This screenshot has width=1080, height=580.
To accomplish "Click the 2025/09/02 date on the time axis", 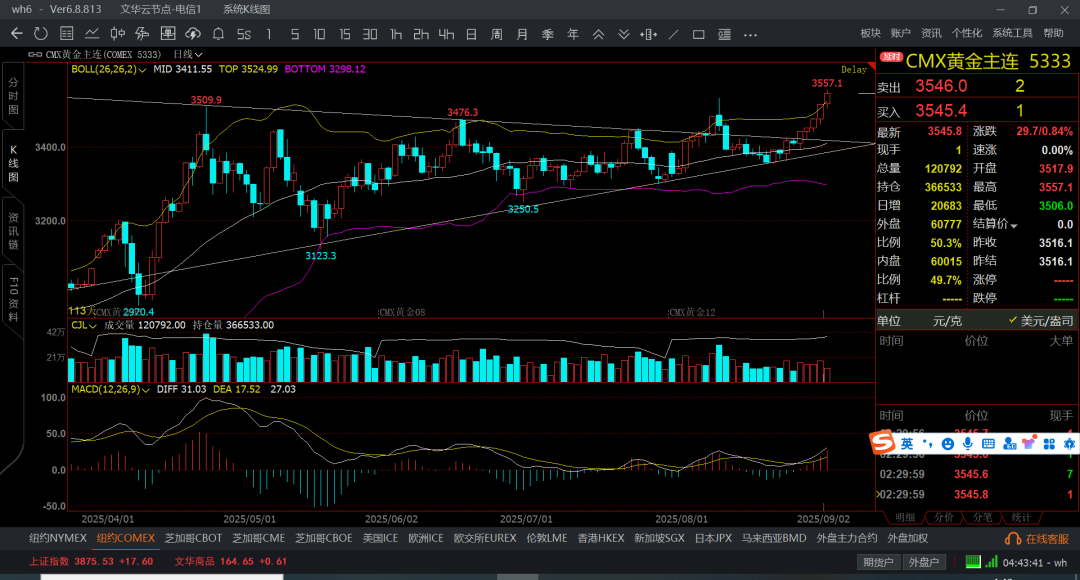I will coord(823,519).
